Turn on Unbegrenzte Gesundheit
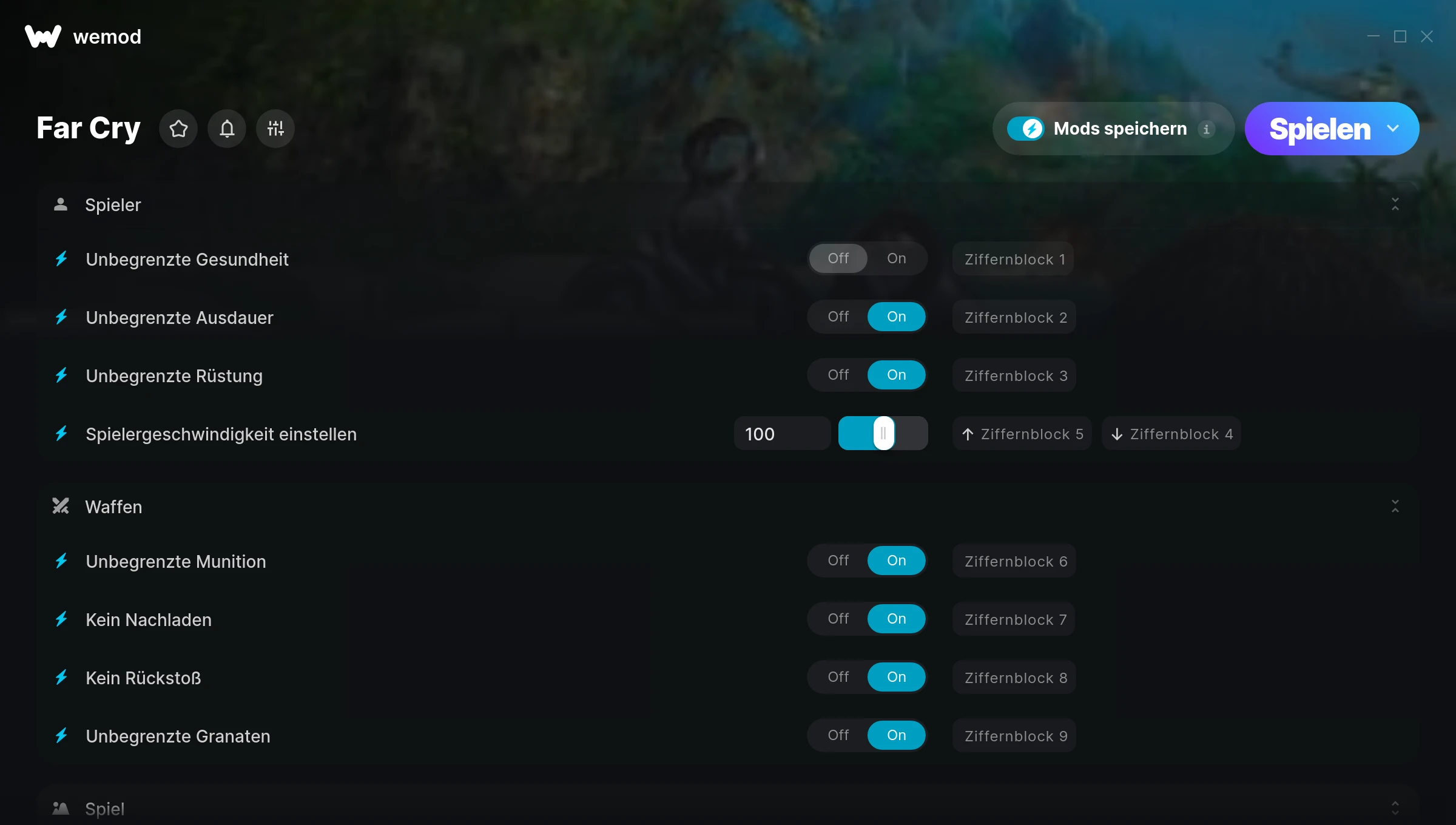1456x825 pixels. pyautogui.click(x=897, y=258)
